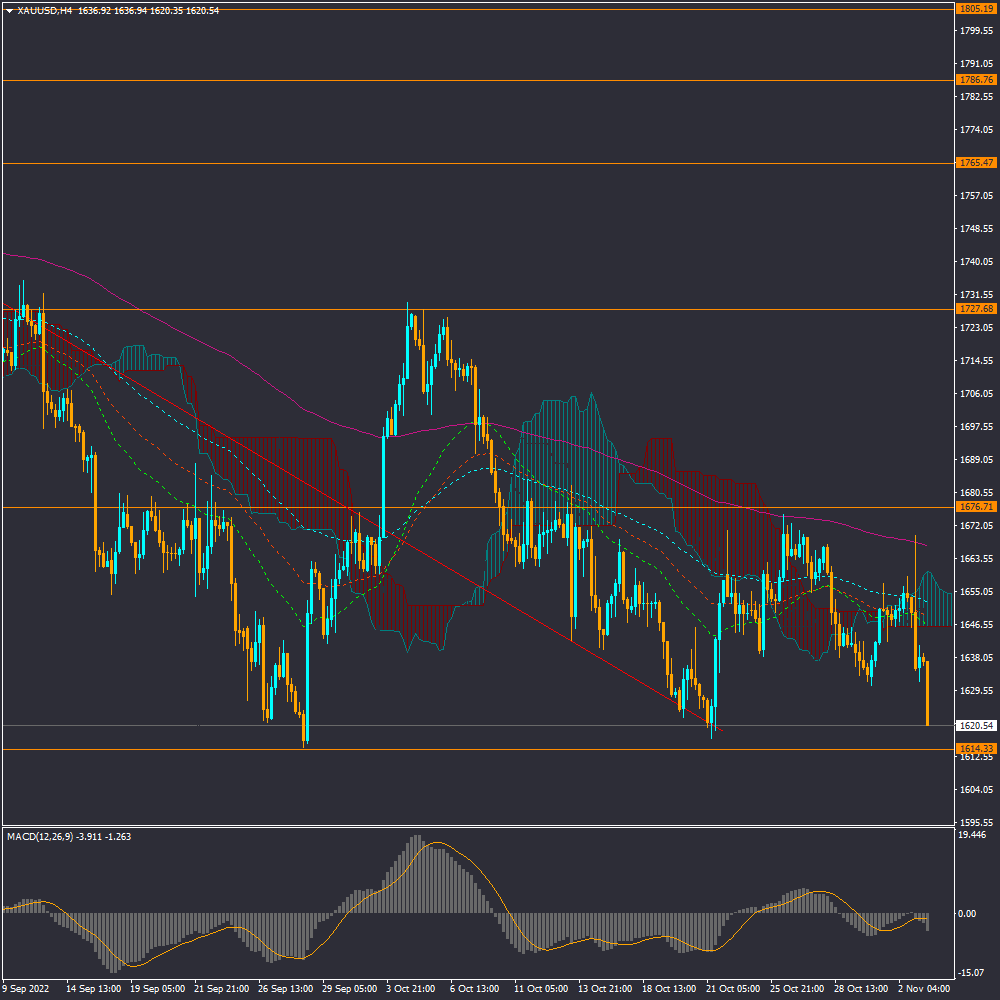Screen dimensions: 1000x1000
Task: Select the orange 1614.33 price level tag
Action: coord(975,749)
